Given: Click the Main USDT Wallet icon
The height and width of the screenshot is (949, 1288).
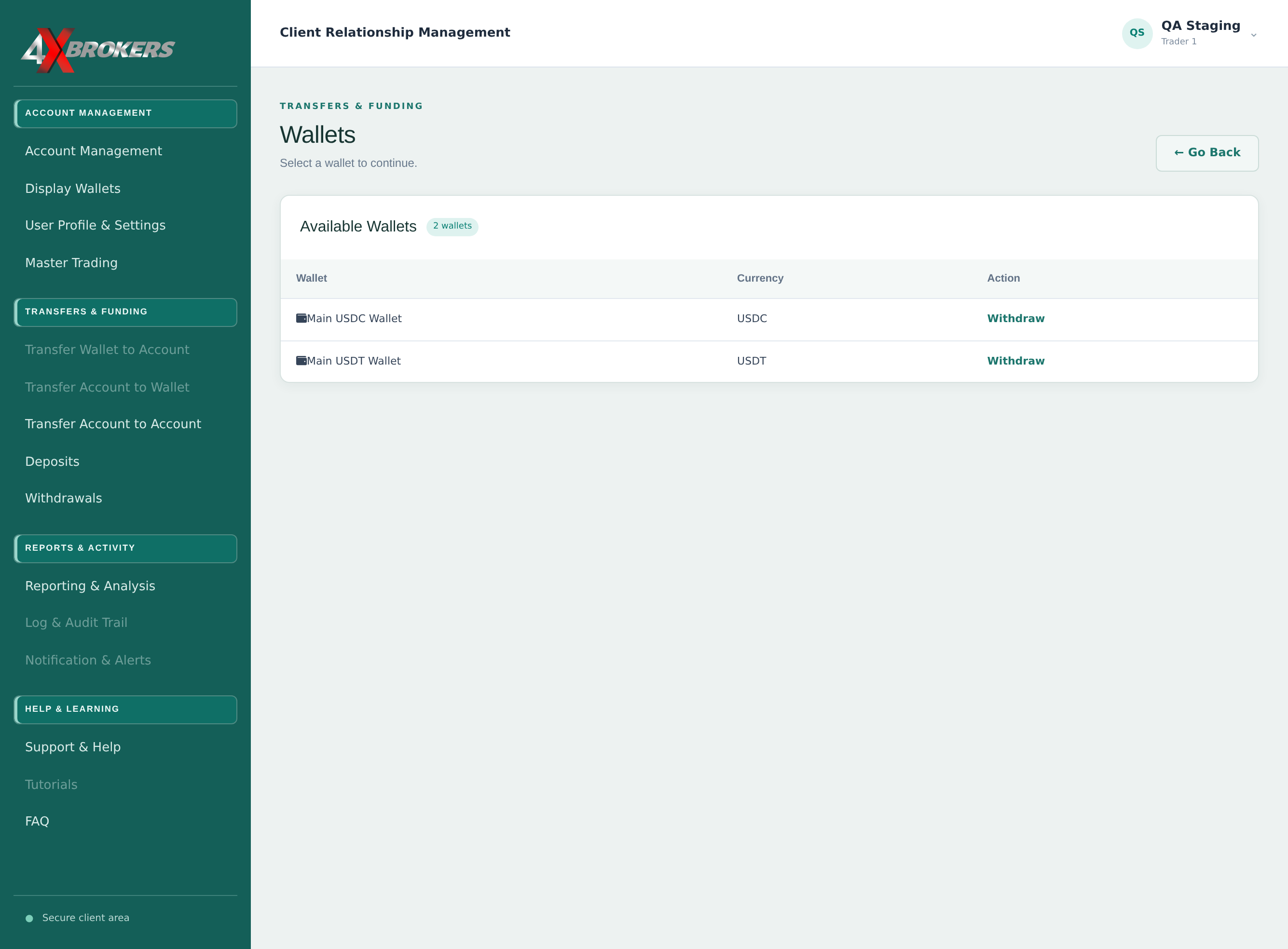Looking at the screenshot, I should click(301, 361).
